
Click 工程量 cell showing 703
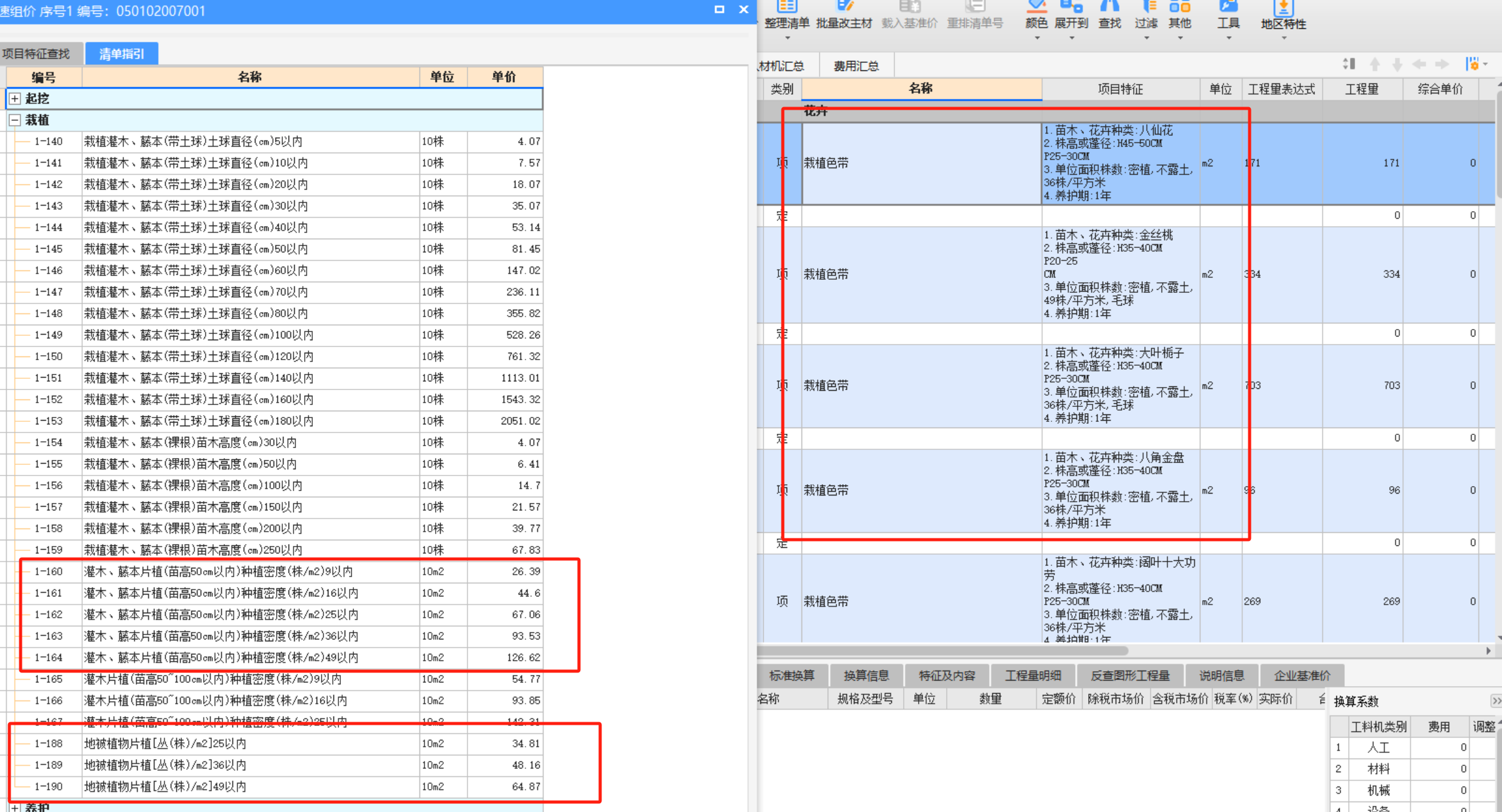pos(1362,386)
